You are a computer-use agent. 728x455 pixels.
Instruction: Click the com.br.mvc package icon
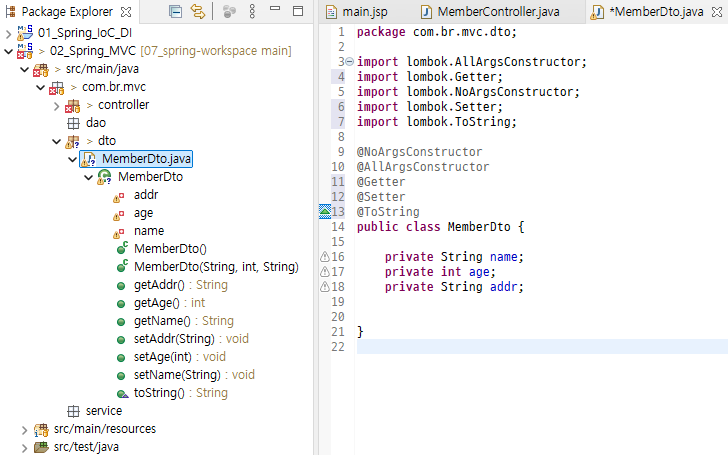pyautogui.click(x=57, y=87)
